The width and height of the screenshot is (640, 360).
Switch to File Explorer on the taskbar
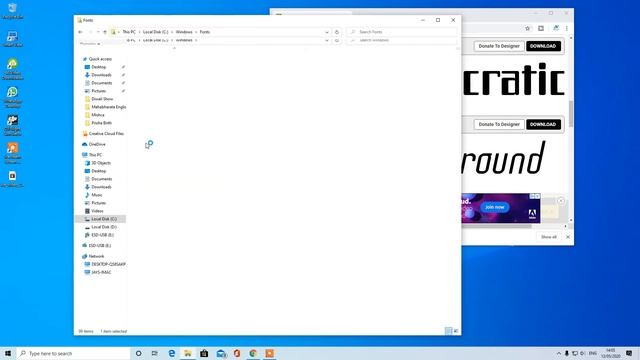tap(188, 353)
